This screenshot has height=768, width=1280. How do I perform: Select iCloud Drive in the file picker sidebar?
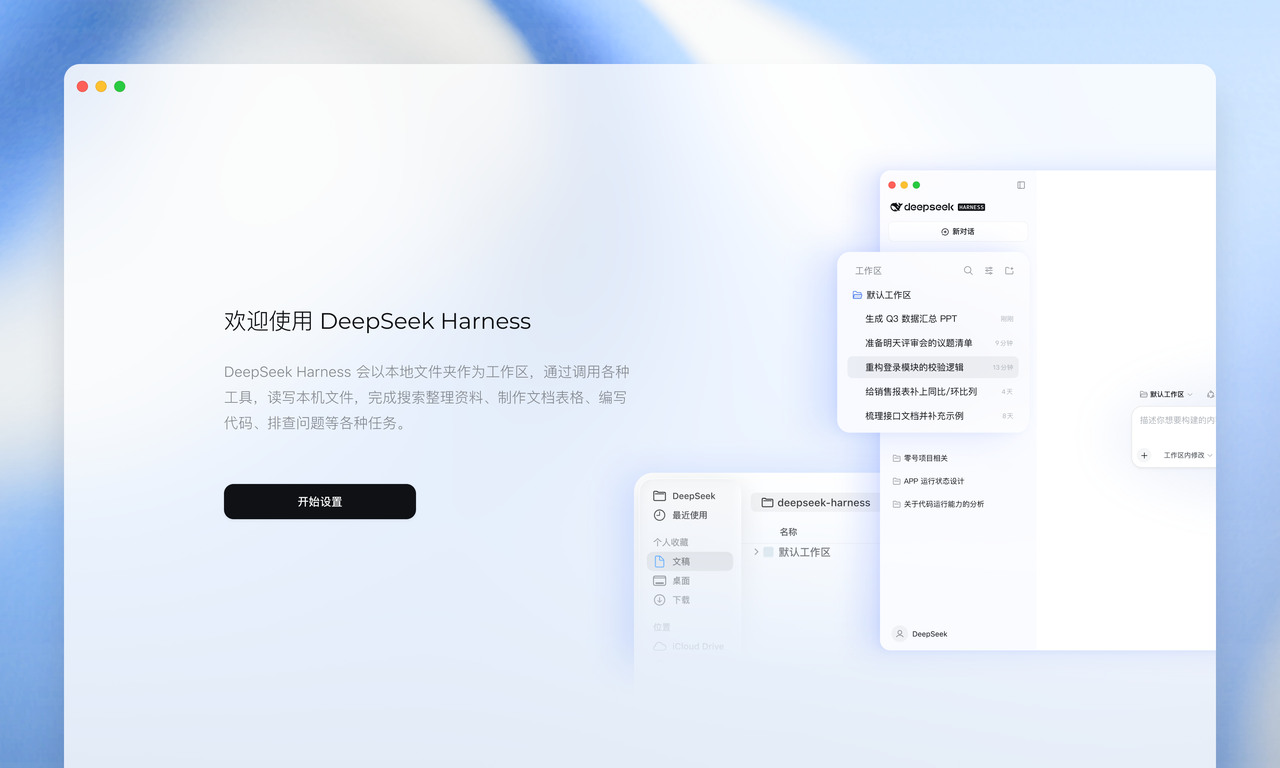click(690, 646)
